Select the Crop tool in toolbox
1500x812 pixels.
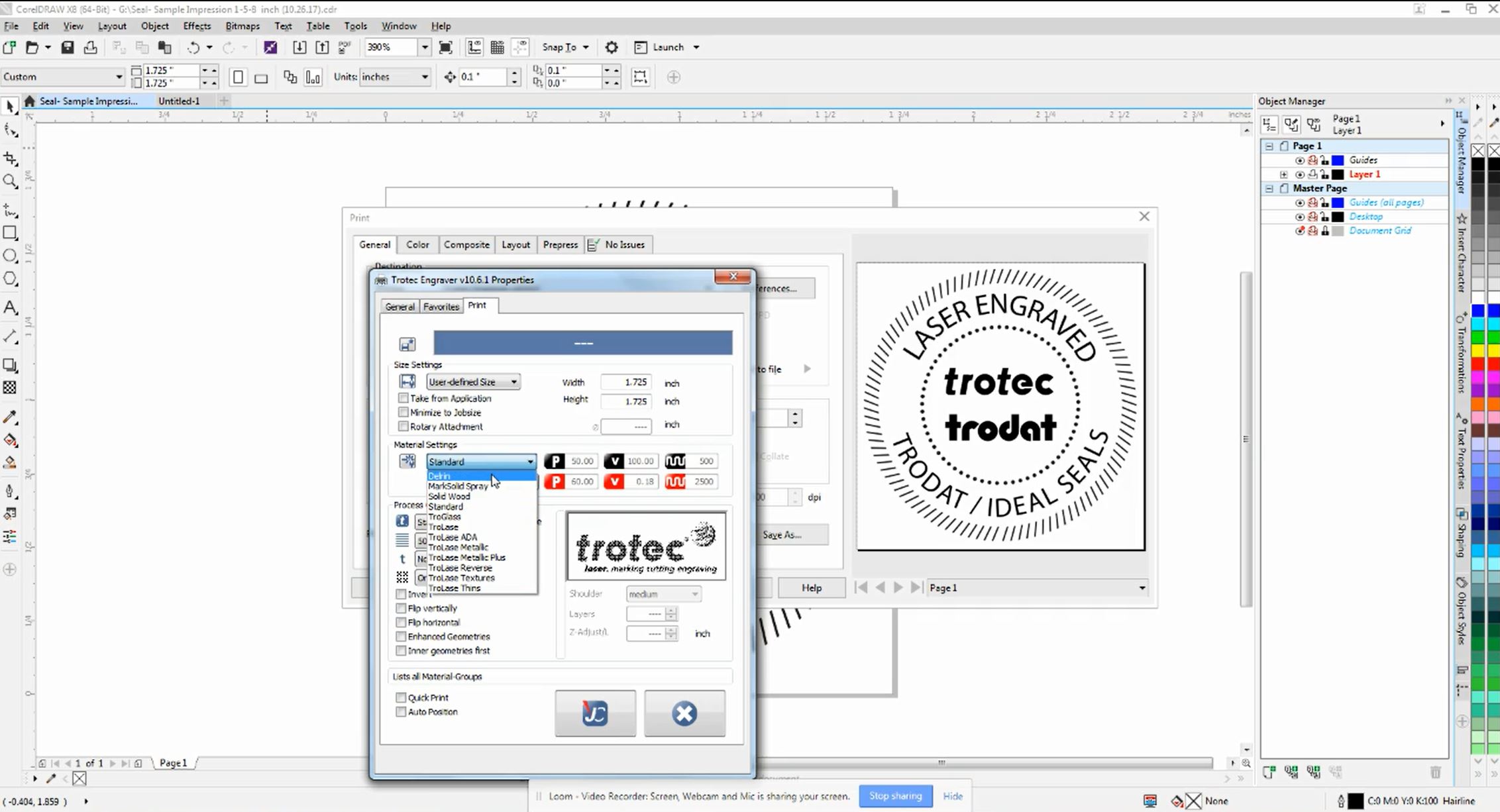[x=10, y=159]
